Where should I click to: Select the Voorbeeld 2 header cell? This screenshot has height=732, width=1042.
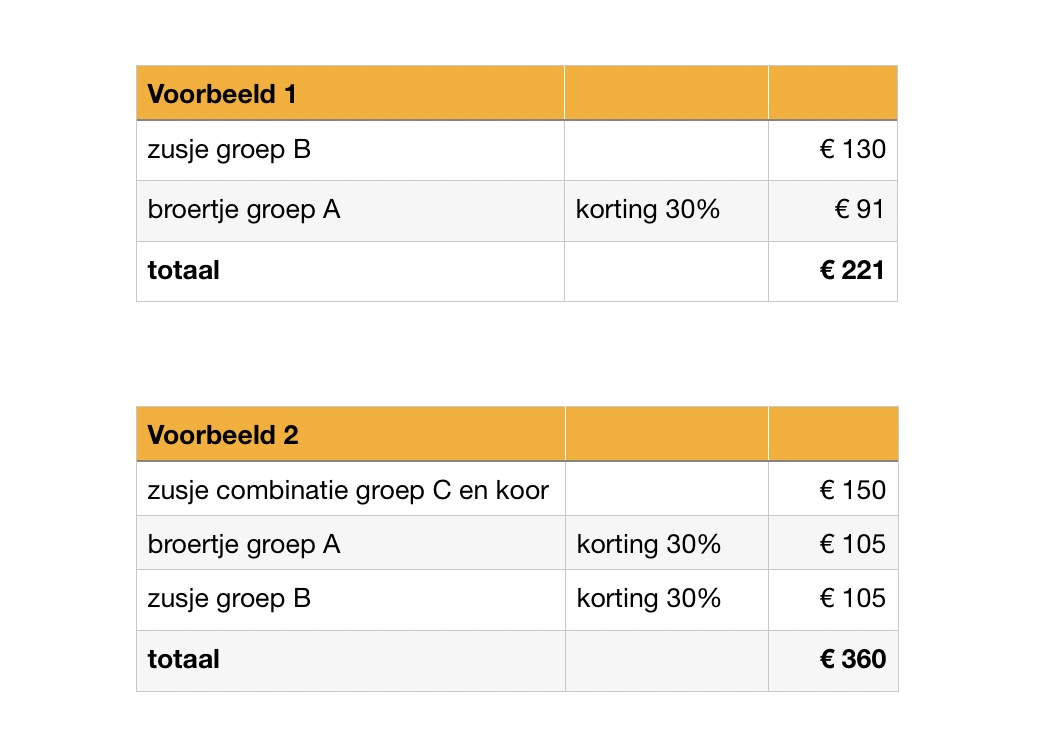[x=351, y=434]
